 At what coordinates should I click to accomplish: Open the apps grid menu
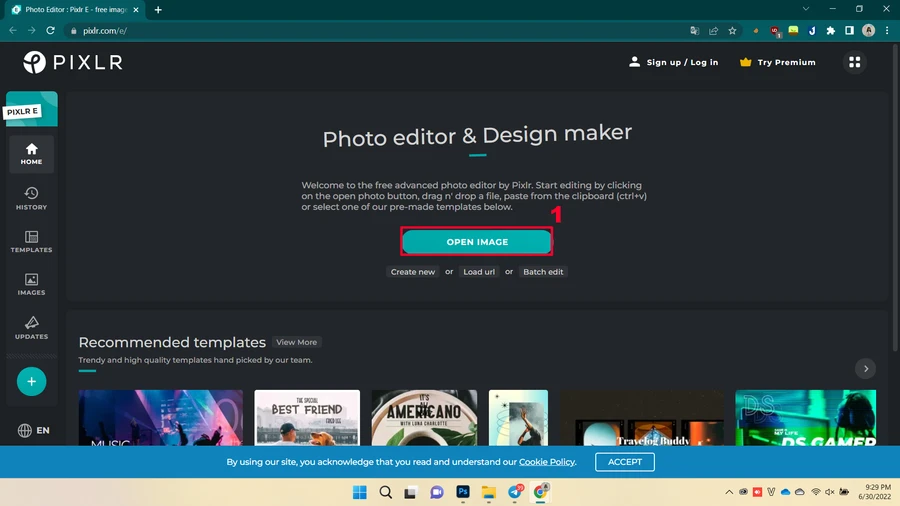855,62
